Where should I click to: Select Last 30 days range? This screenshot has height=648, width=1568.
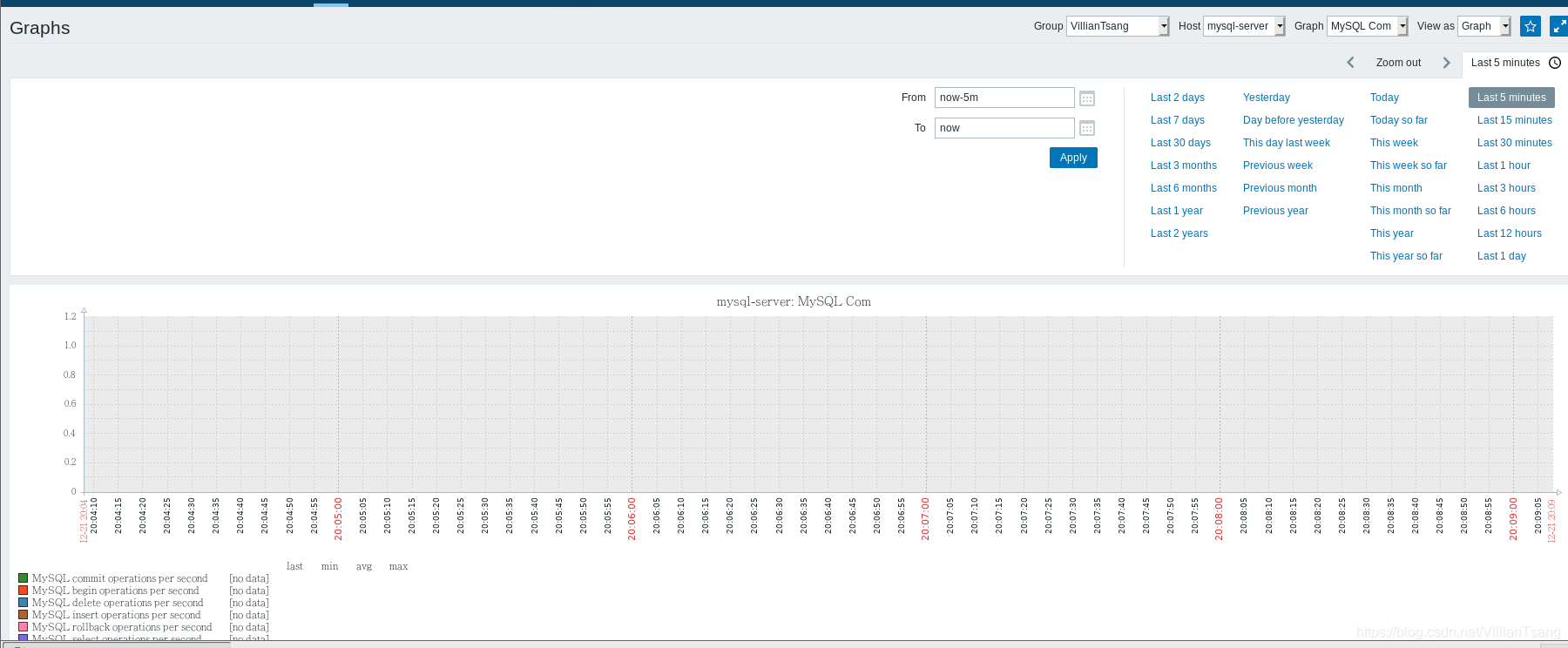point(1180,143)
